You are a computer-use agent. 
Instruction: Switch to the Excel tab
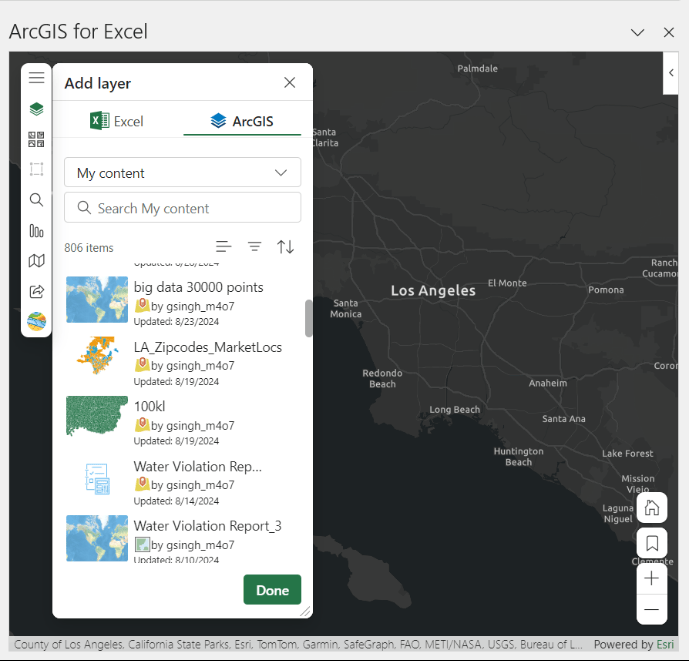116,121
